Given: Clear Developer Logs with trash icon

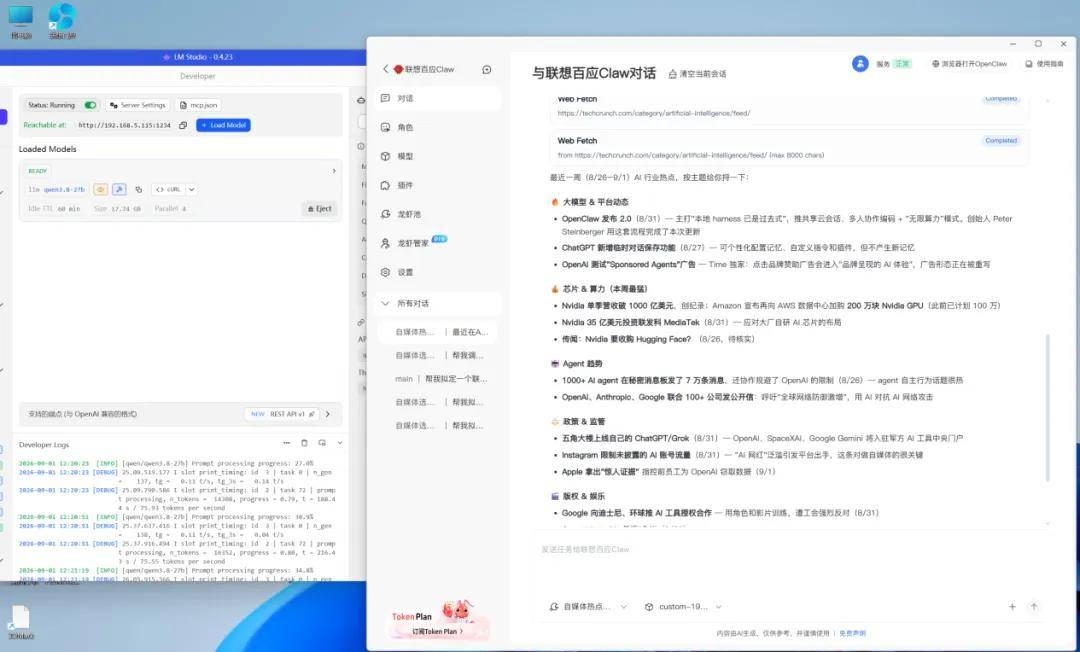Looking at the screenshot, I should coord(304,443).
